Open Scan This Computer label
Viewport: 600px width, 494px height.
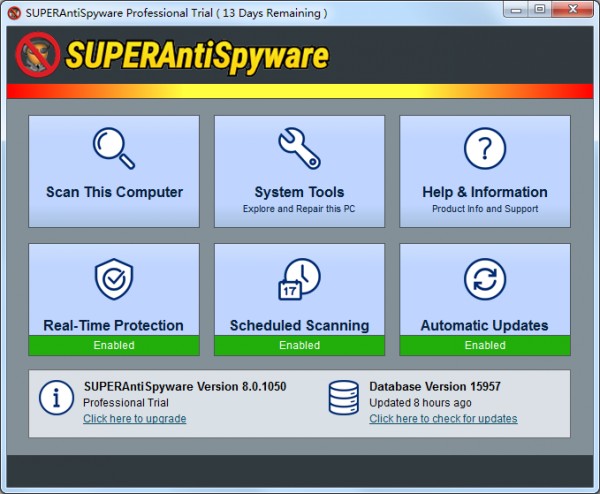click(114, 192)
